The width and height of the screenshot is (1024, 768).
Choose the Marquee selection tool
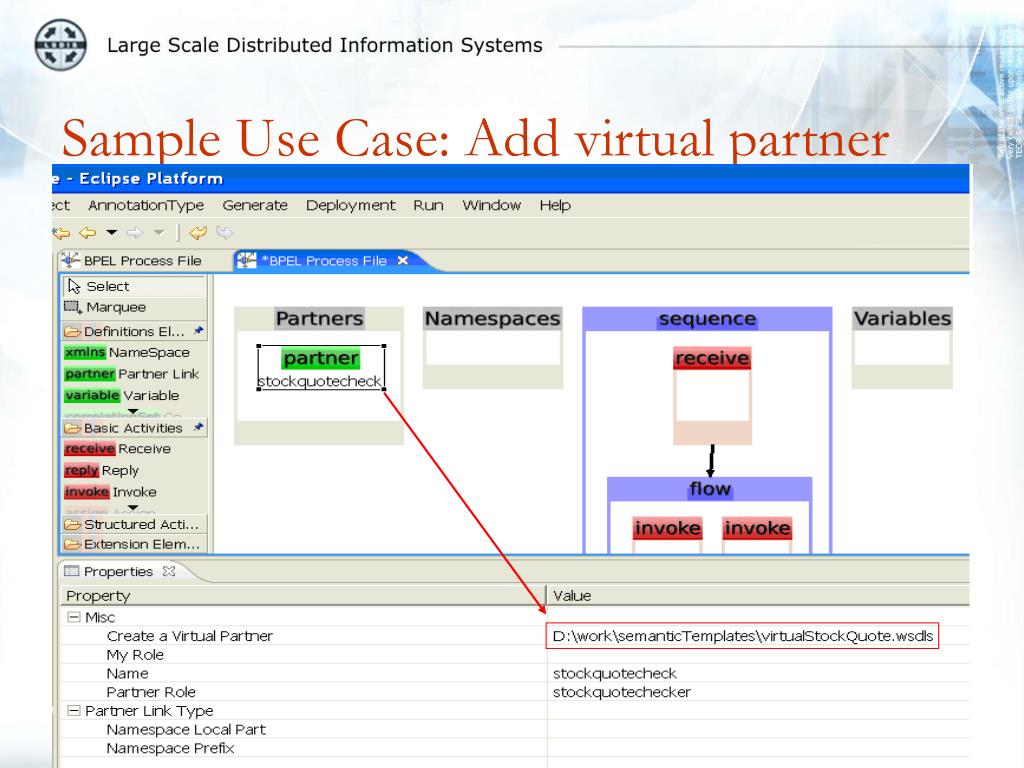pyautogui.click(x=106, y=307)
